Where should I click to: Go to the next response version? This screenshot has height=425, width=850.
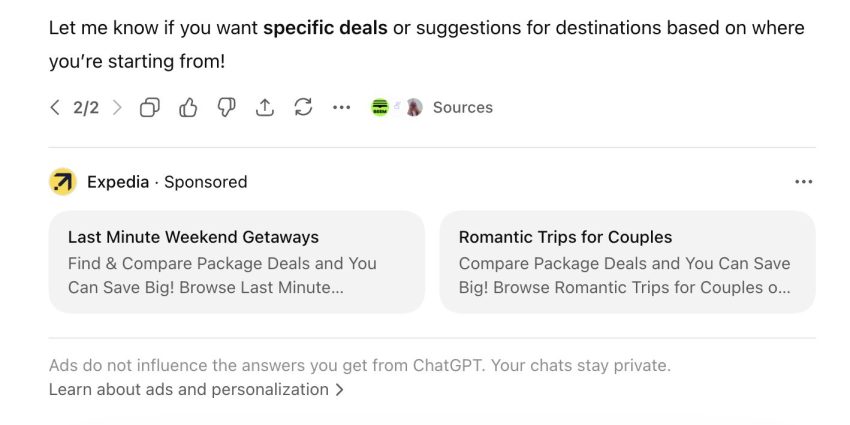click(x=117, y=108)
